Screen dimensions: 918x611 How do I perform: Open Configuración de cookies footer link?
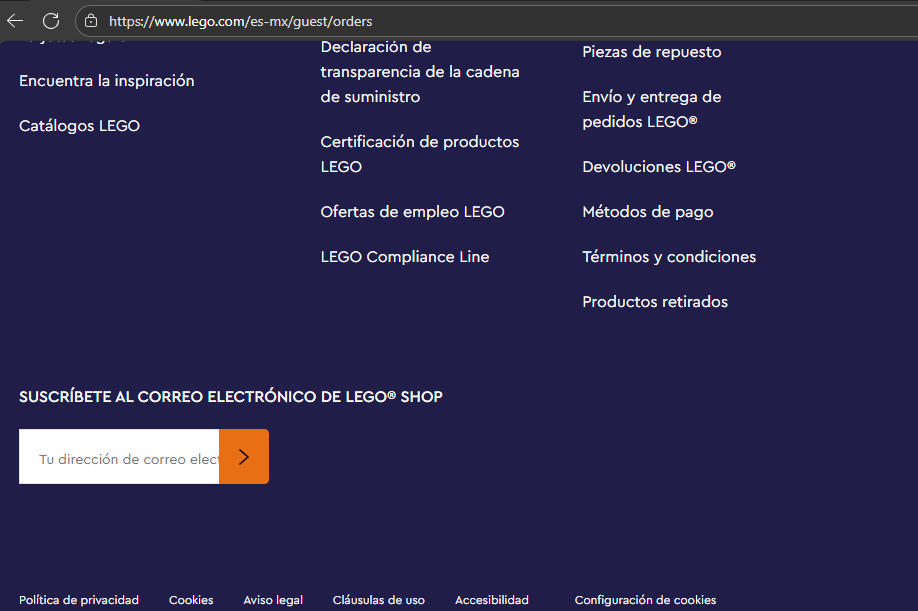click(645, 600)
